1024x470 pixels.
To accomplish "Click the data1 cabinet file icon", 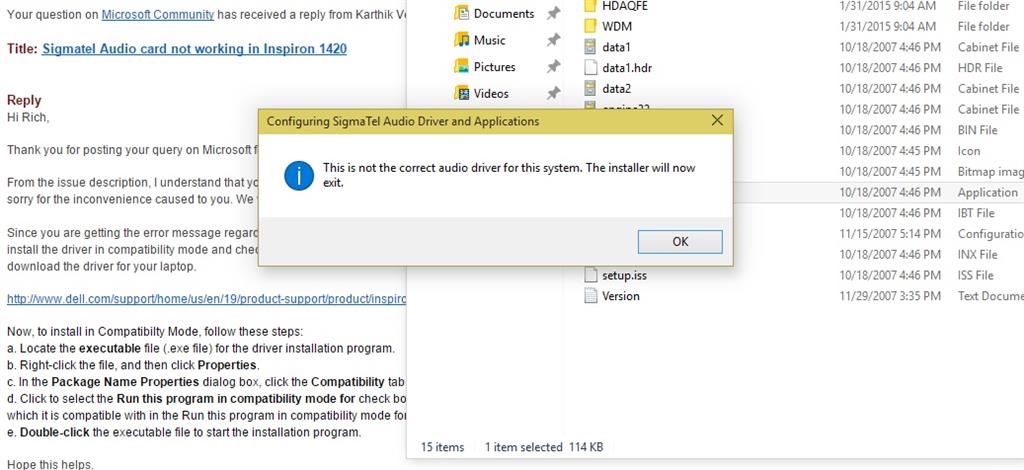I will click(x=590, y=47).
